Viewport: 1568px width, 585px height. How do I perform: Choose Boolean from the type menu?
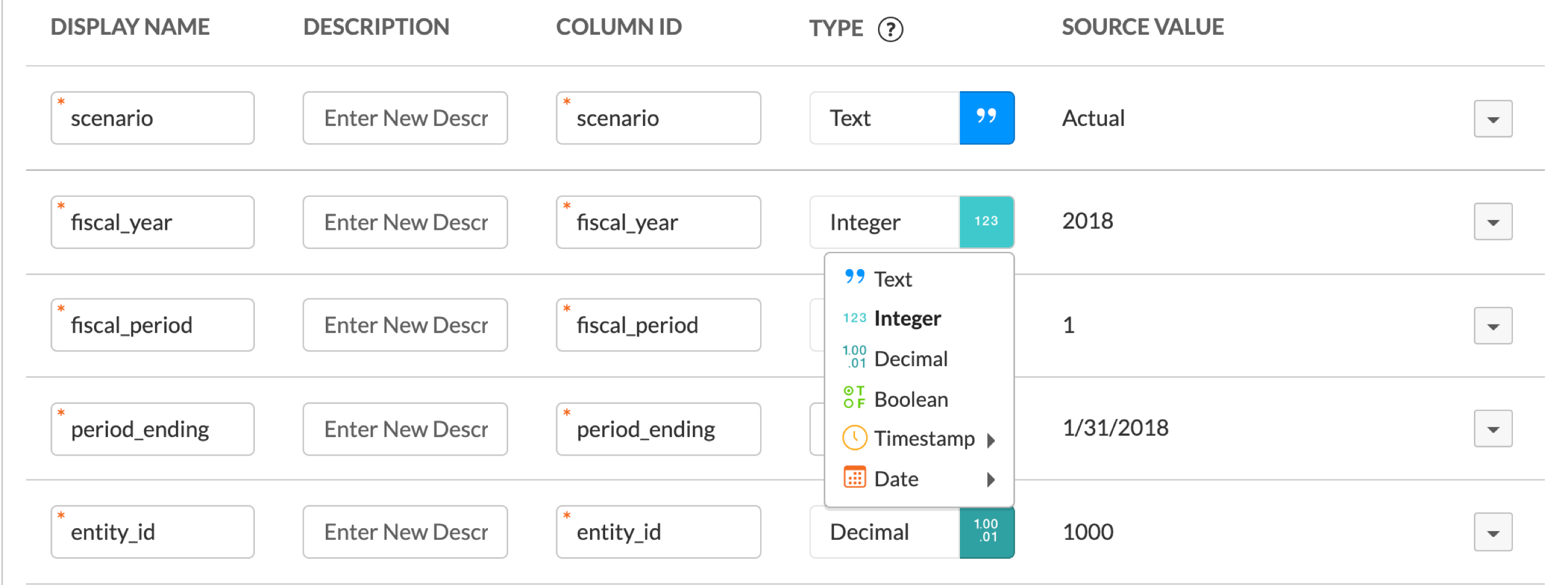pyautogui.click(x=911, y=398)
